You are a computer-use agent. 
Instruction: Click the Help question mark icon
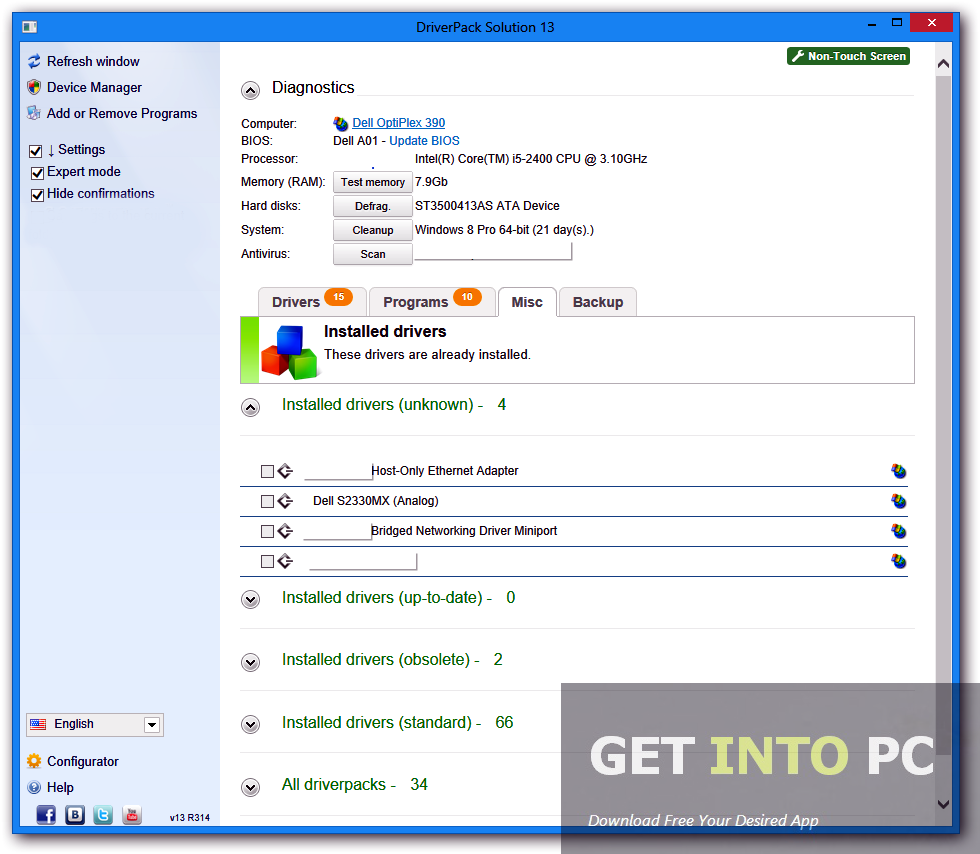34,787
